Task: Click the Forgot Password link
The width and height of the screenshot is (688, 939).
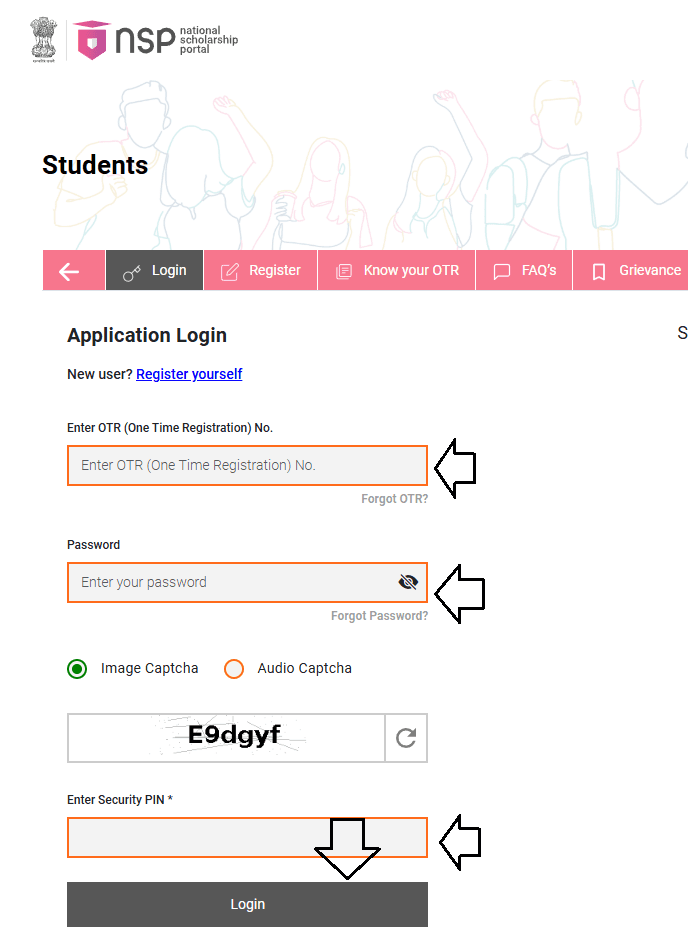Action: (379, 615)
